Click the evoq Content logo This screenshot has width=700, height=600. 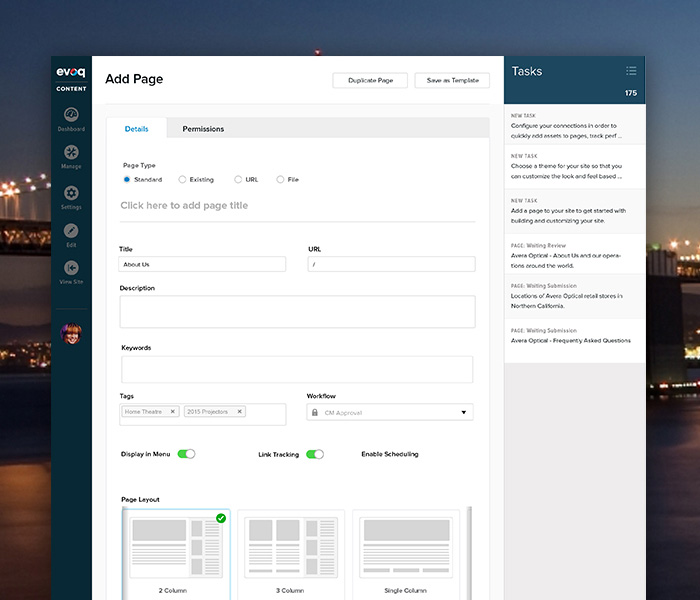coord(71,79)
